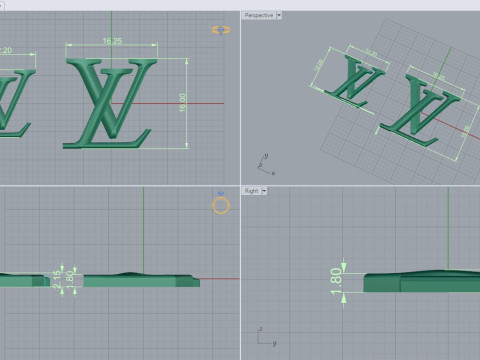Select the 1.80 dimension in the lower-left viewport
The height and width of the screenshot is (360, 480).
pyautogui.click(x=69, y=280)
